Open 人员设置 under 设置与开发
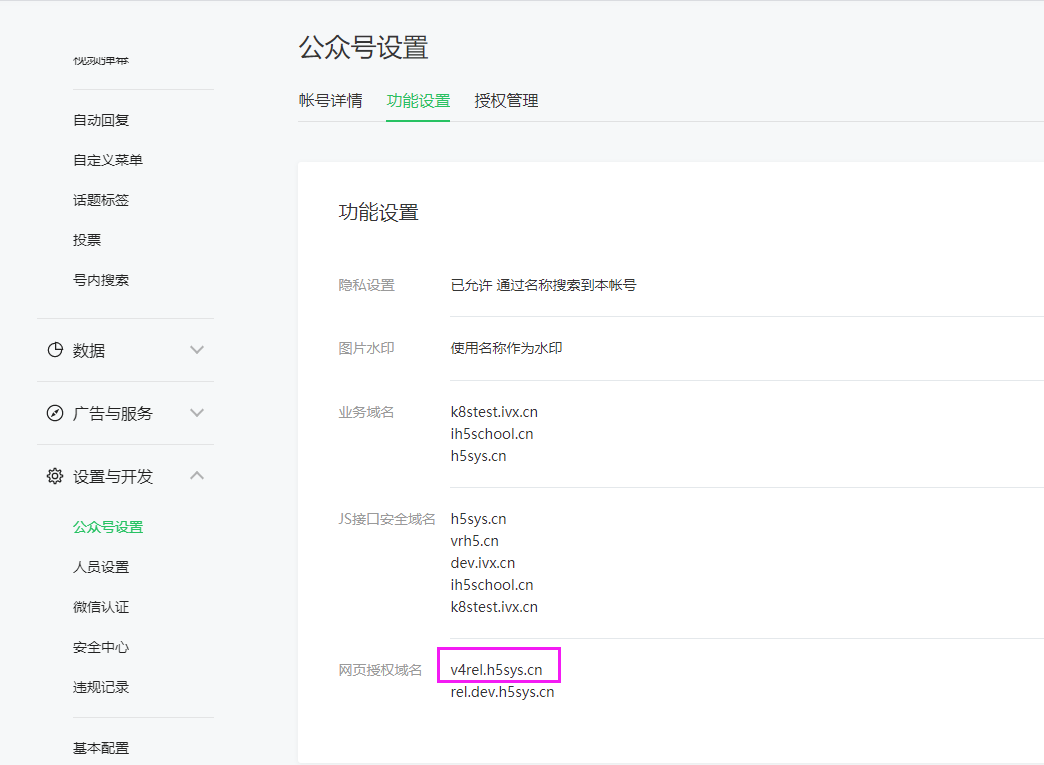1044x765 pixels. [100, 566]
